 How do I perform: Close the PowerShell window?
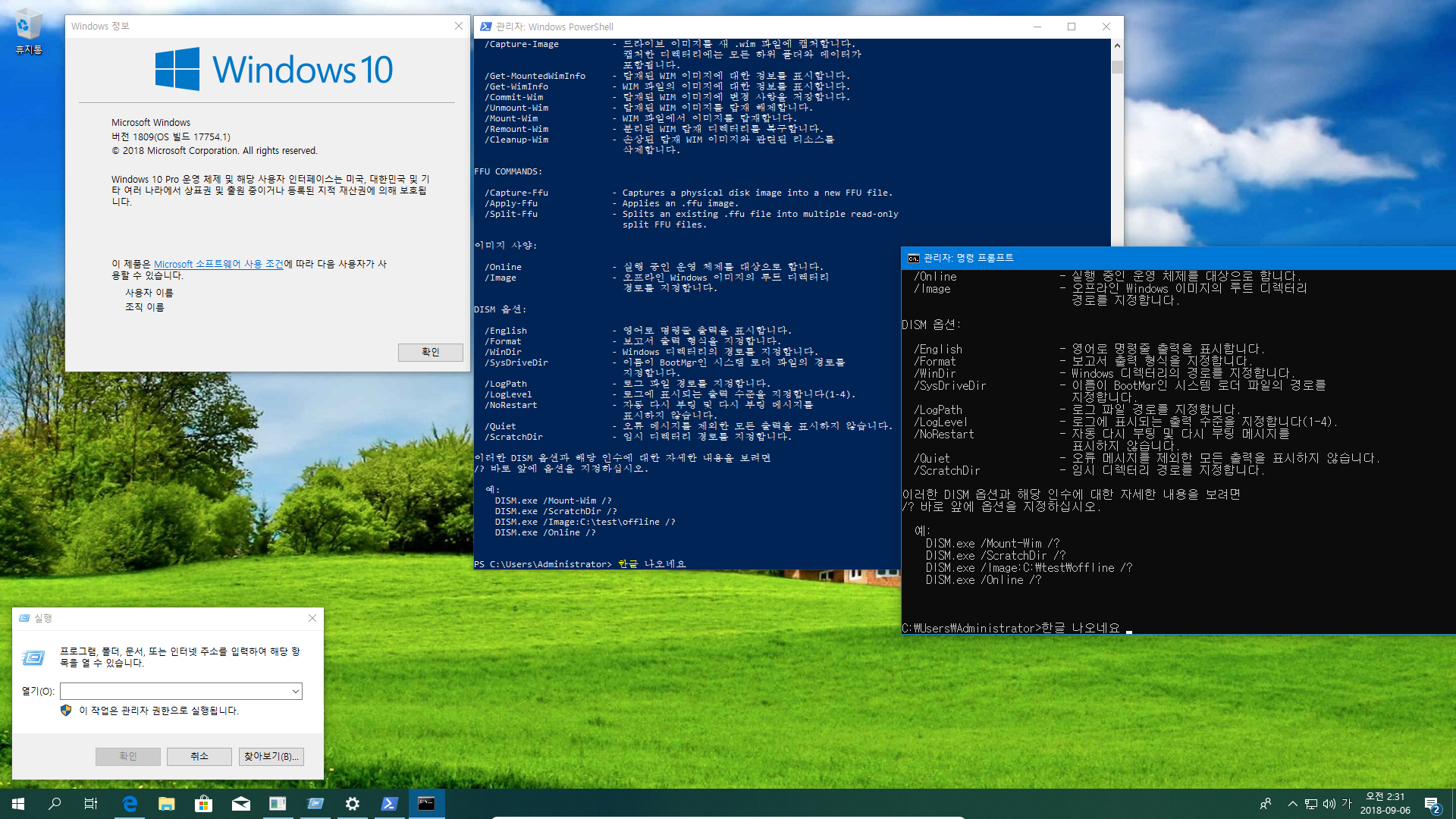[1106, 27]
